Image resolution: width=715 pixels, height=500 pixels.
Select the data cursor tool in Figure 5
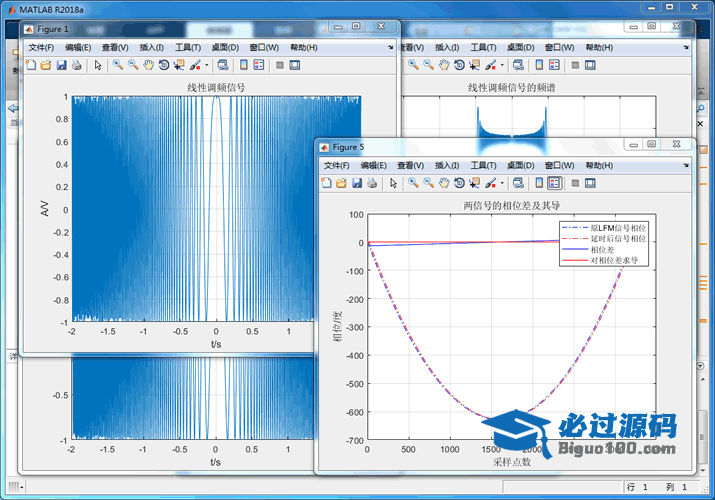473,183
